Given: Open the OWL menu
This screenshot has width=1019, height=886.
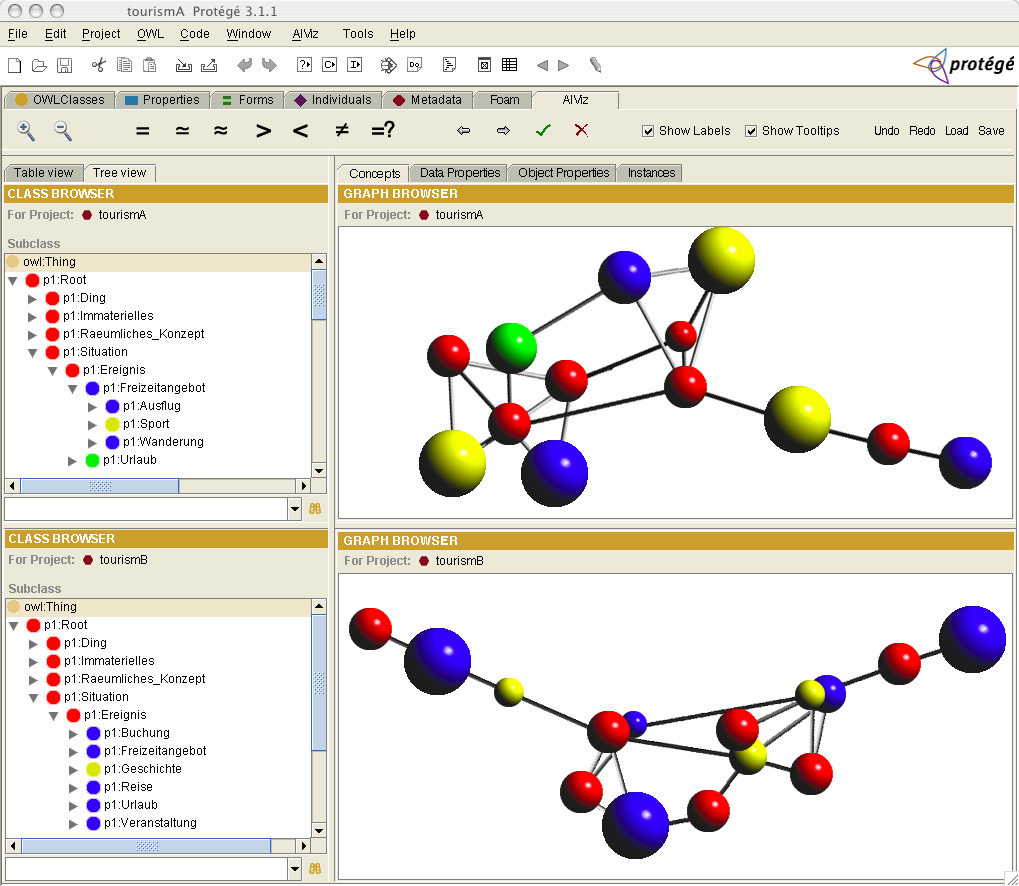Looking at the screenshot, I should pos(150,34).
